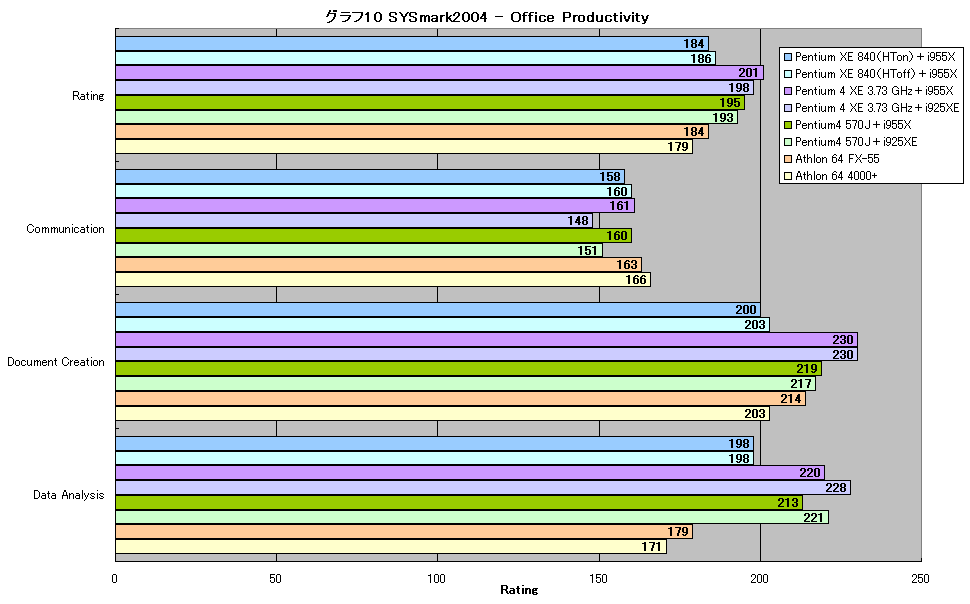This screenshot has width=970, height=604.
Task: Click the Data Analysis category label
Action: 68,495
